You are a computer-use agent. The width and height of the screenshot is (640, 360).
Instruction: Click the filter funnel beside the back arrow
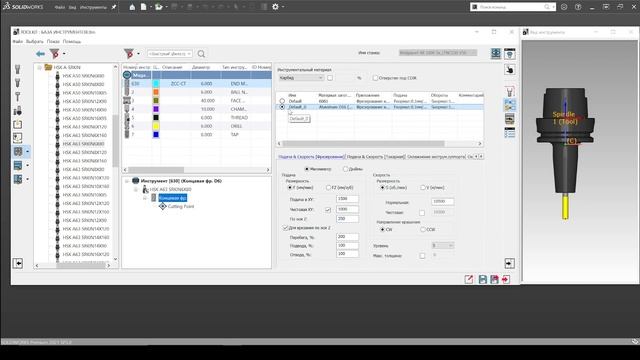coord(54,53)
